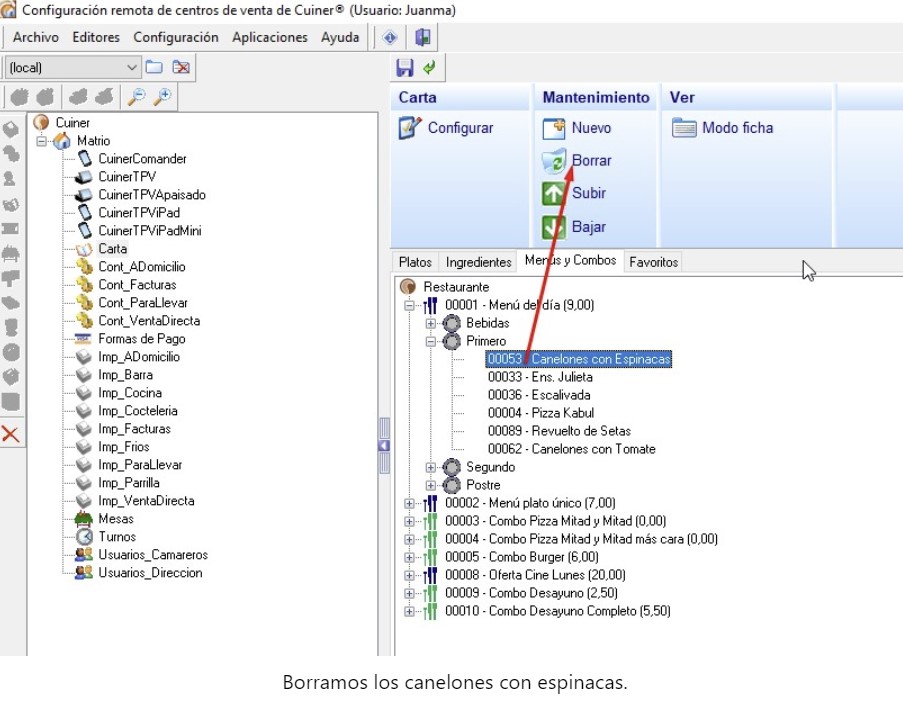The height and width of the screenshot is (706, 903).
Task: Click the Subir text button
Action: [x=589, y=193]
